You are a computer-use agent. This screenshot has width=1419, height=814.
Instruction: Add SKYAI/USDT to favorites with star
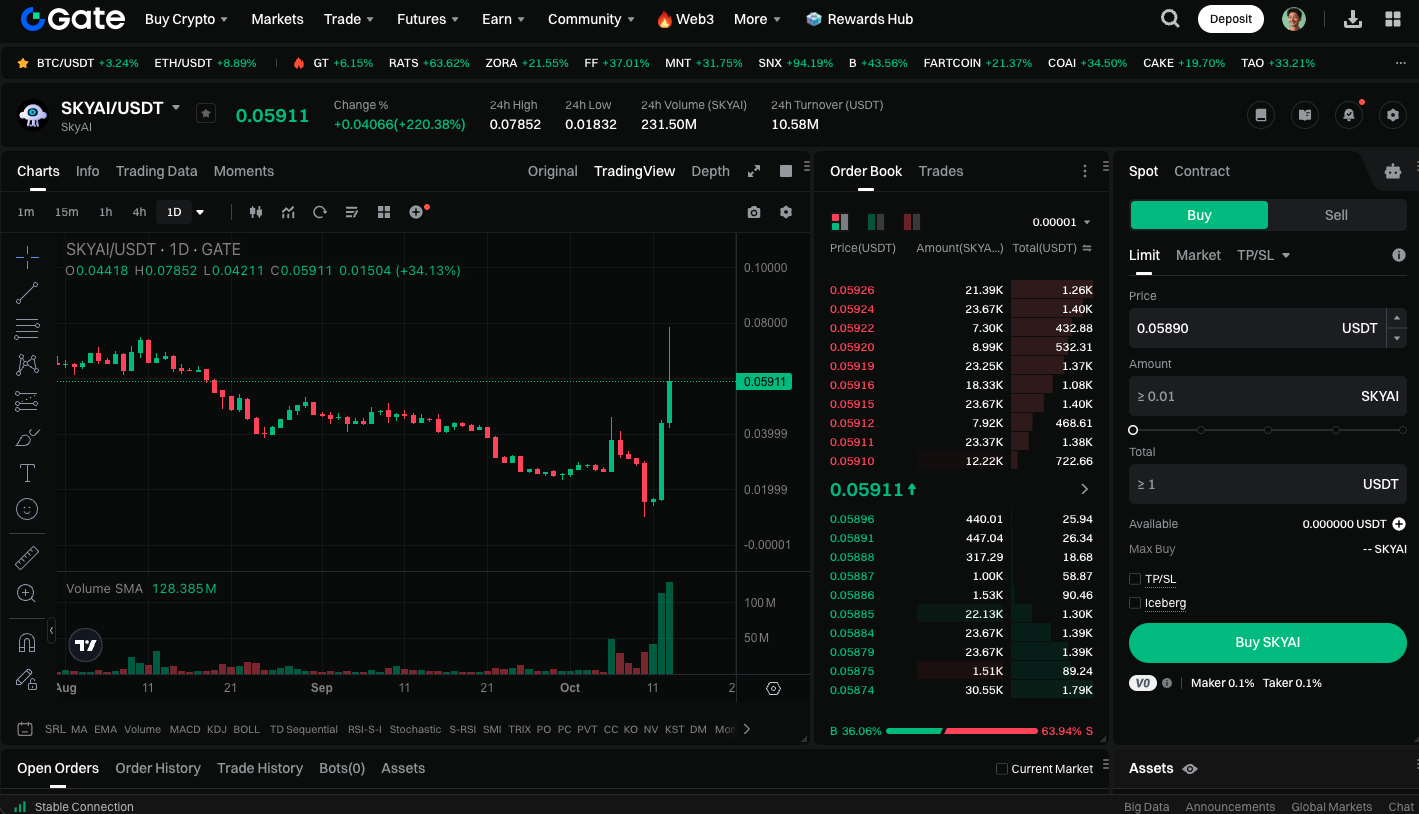205,113
